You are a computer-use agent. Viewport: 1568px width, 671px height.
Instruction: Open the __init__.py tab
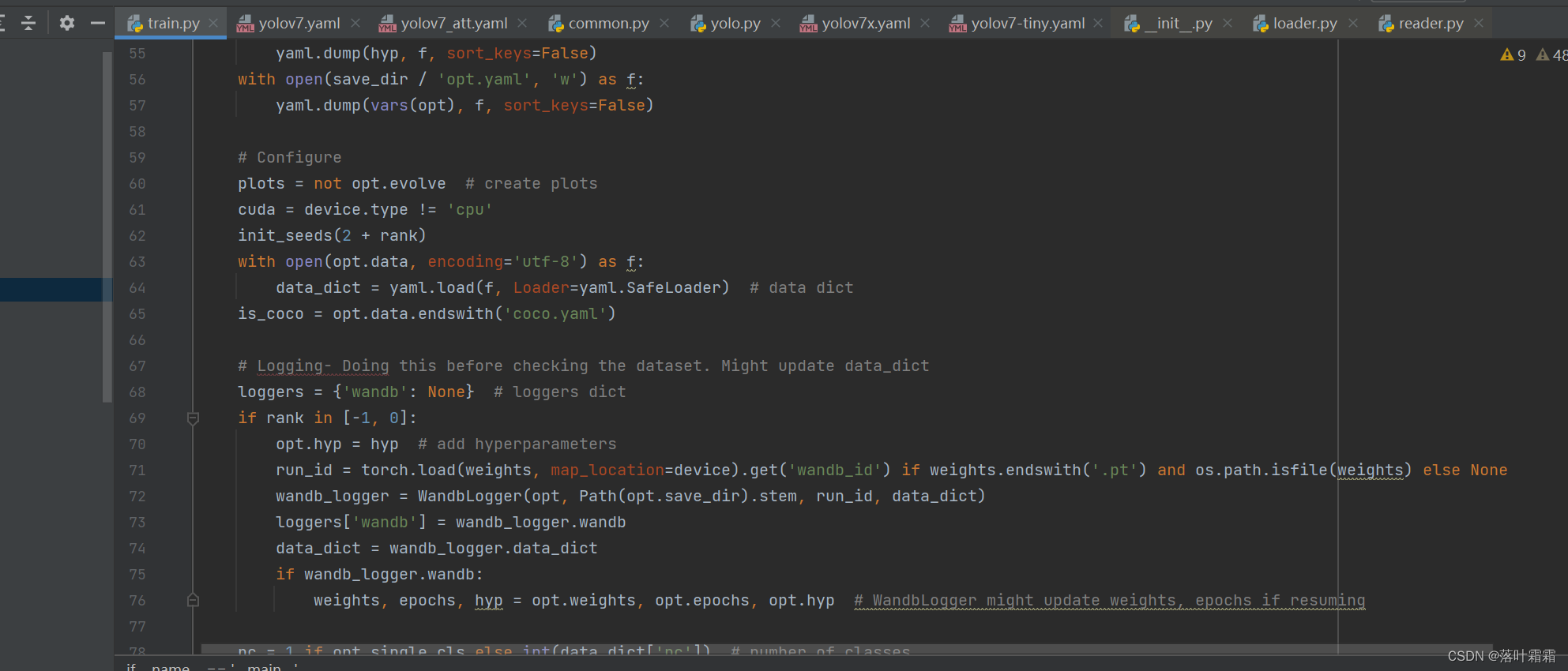pyautogui.click(x=1178, y=24)
